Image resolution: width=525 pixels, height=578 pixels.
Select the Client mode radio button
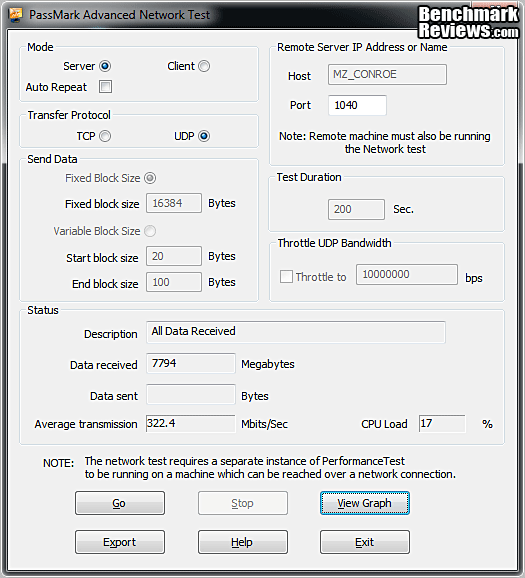coord(204,66)
